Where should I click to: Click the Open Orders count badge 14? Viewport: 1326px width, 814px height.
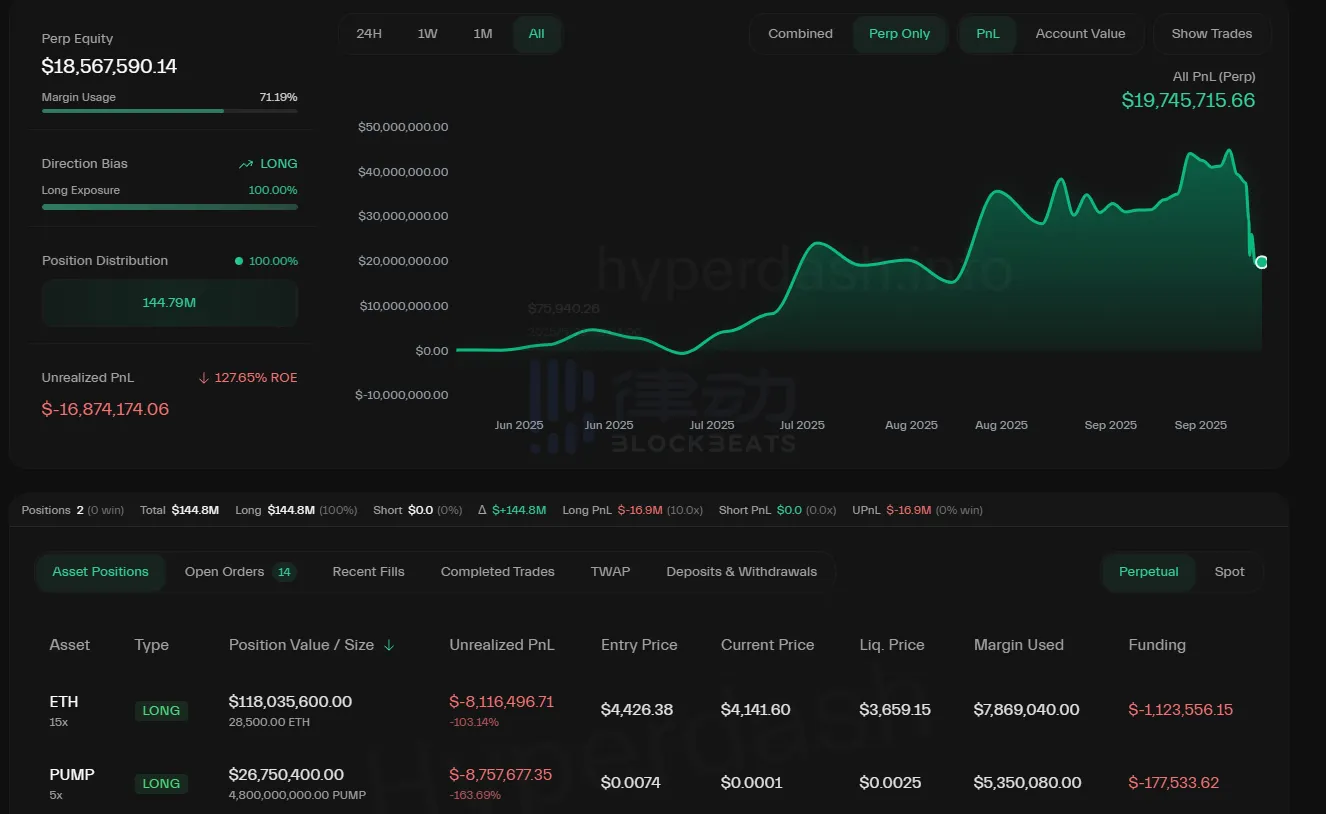click(x=284, y=572)
